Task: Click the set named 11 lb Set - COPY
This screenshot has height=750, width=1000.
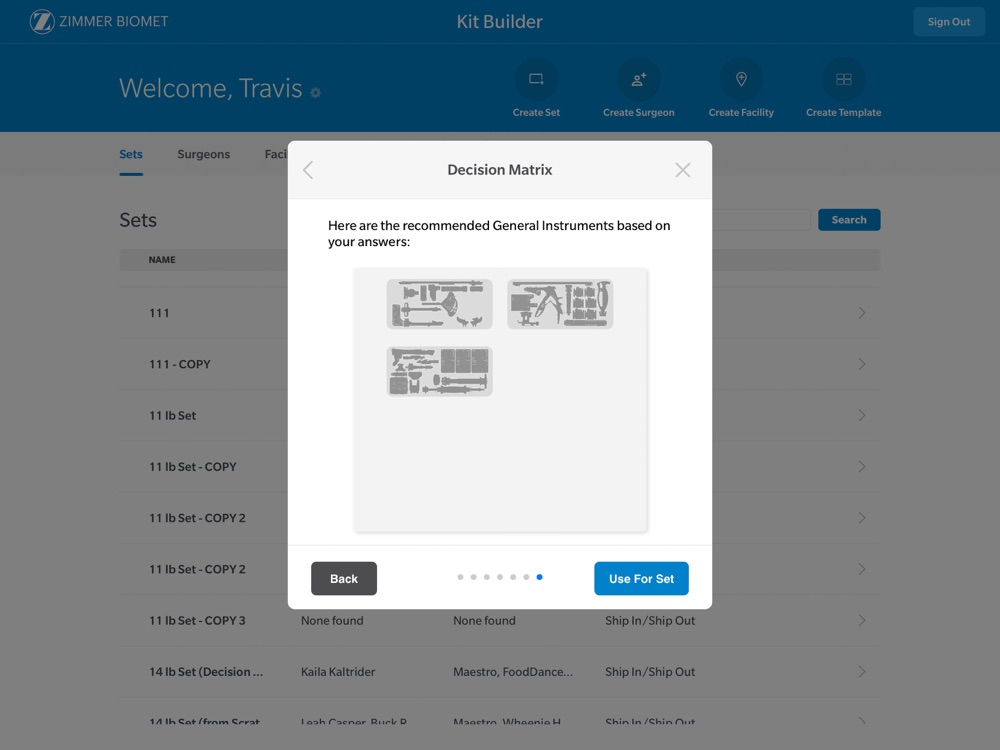Action: 193,467
